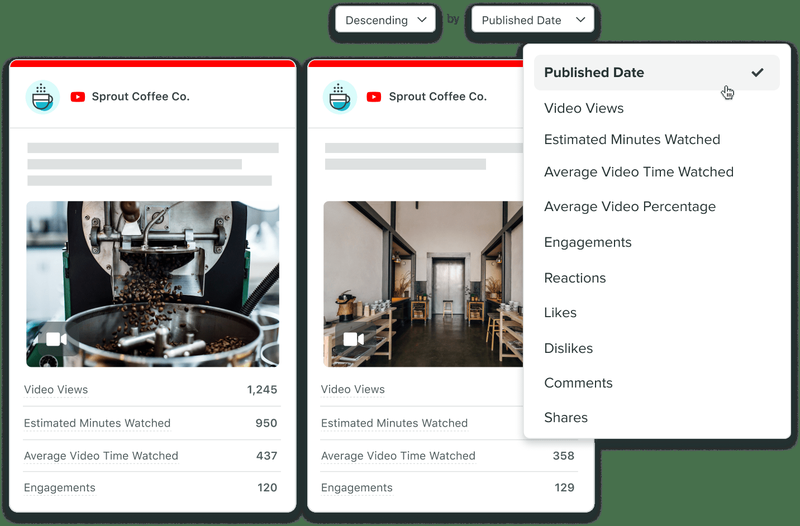Click the Video Views label on second card
The image size is (800, 526).
coord(353,390)
